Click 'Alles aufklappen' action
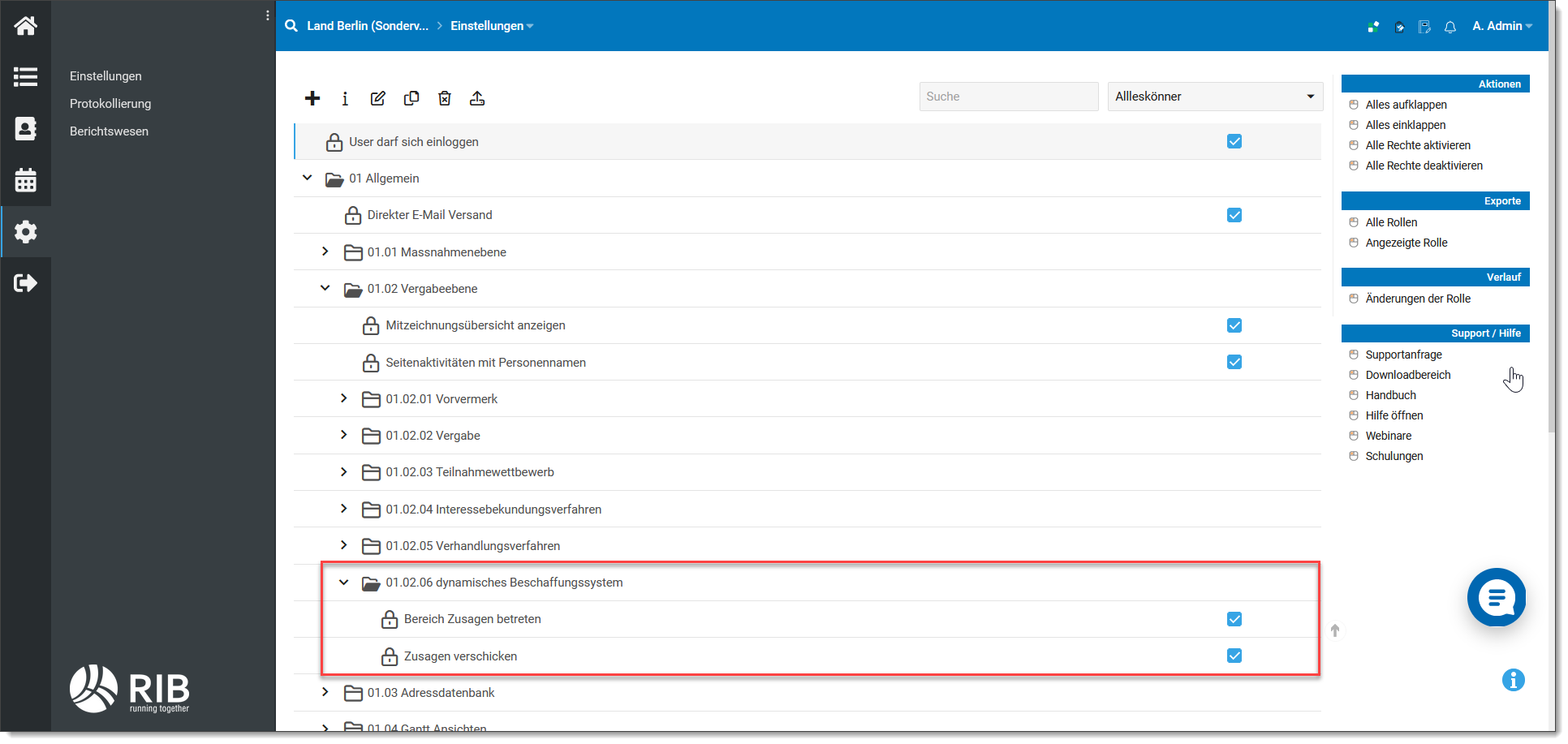Image resolution: width=1568 pixels, height=744 pixels. (1406, 105)
